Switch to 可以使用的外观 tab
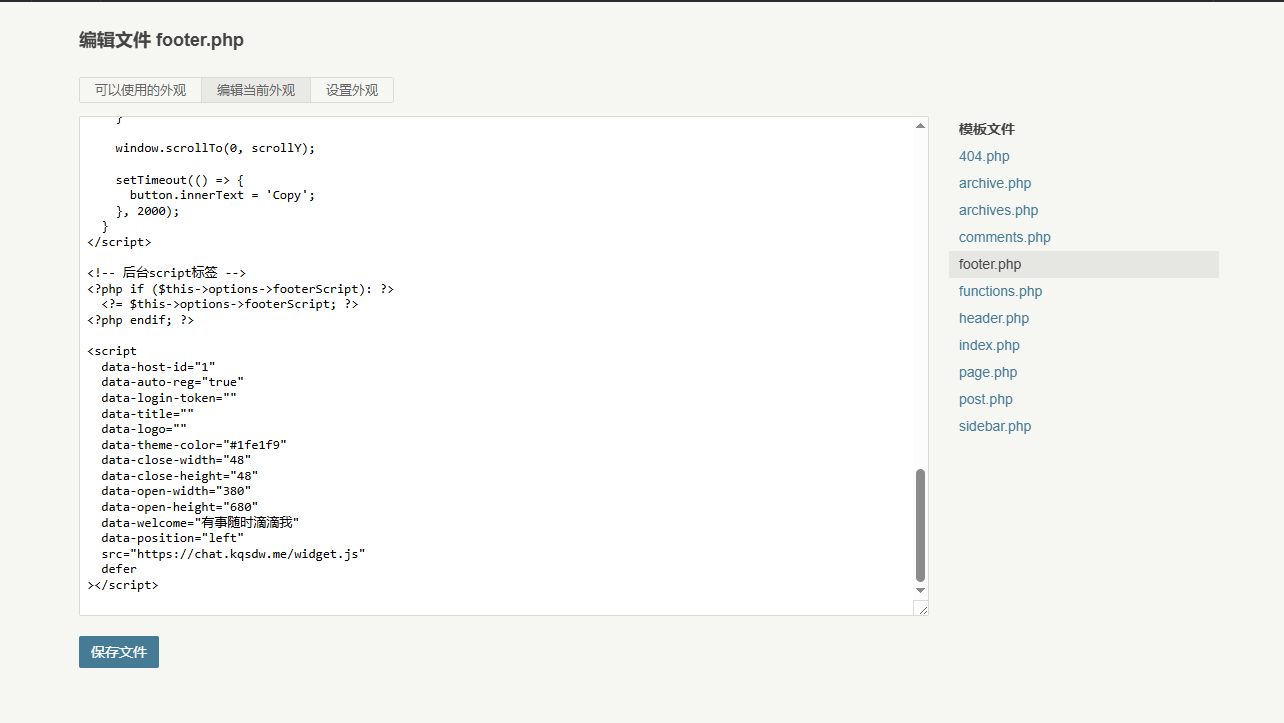The width and height of the screenshot is (1284, 723). point(140,90)
